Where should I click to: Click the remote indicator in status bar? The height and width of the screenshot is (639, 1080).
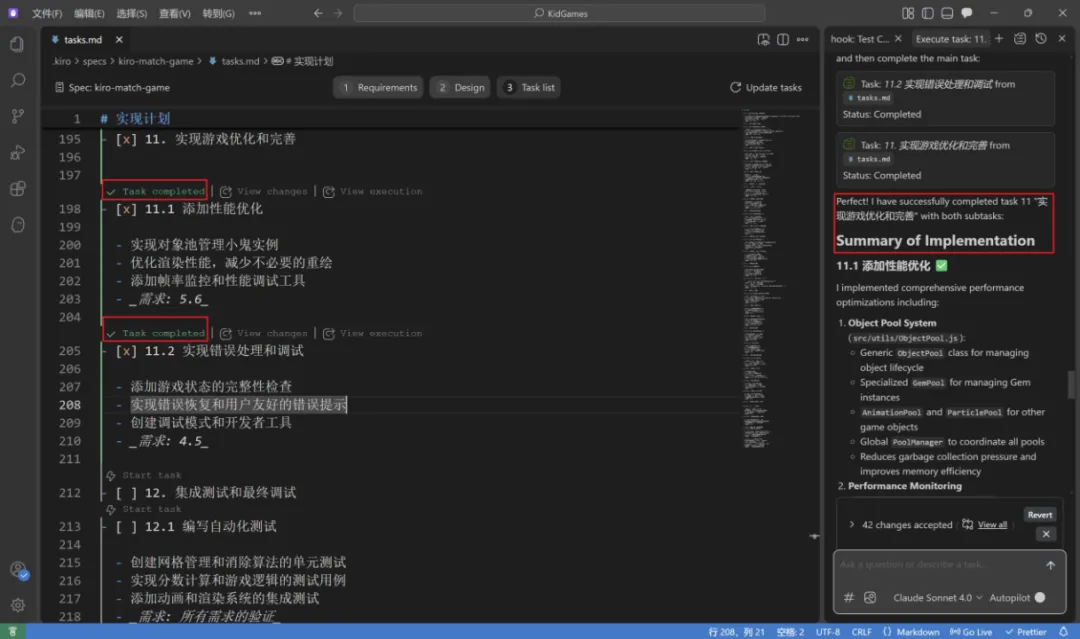click(12, 631)
